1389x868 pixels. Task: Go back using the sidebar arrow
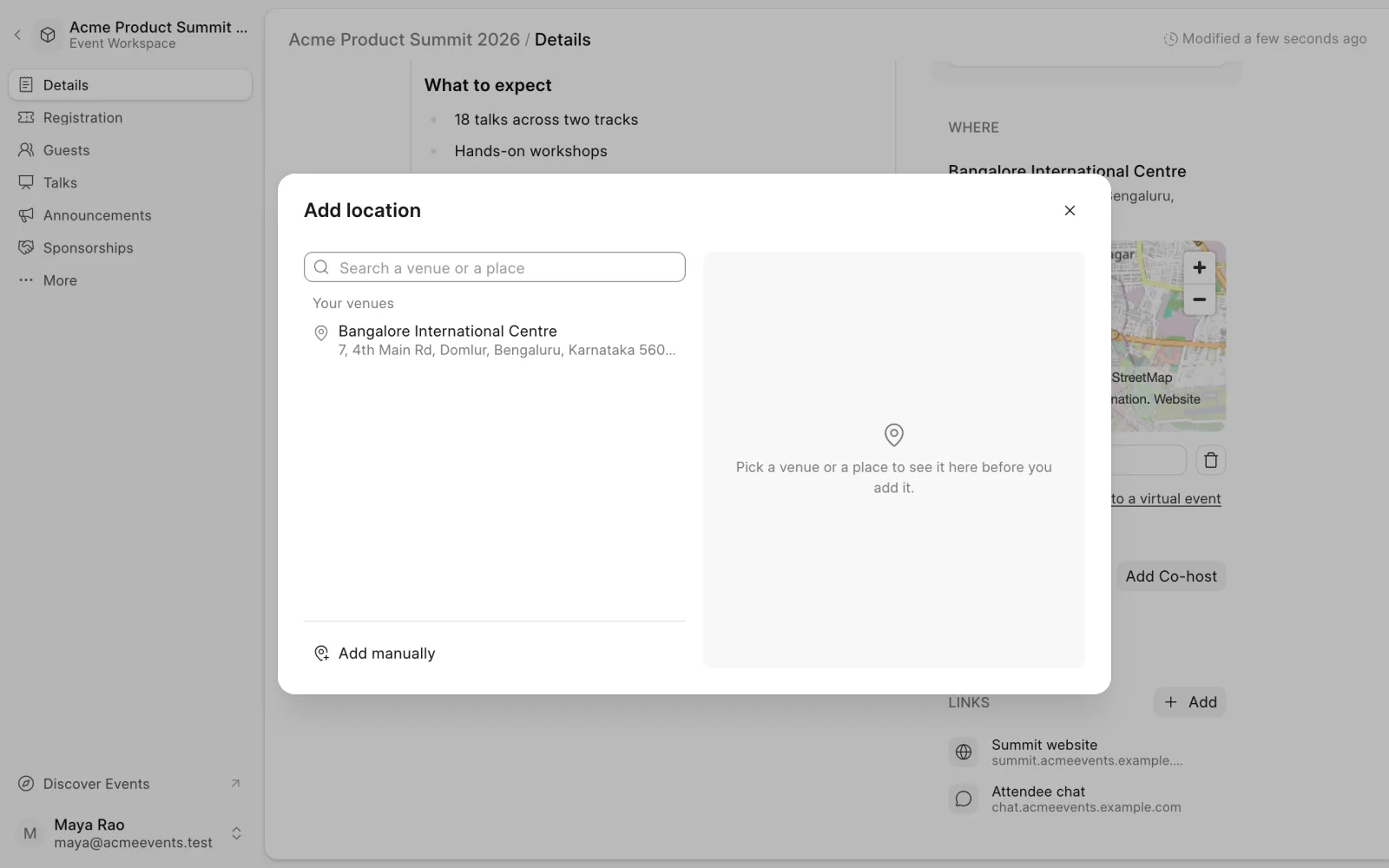[17, 35]
